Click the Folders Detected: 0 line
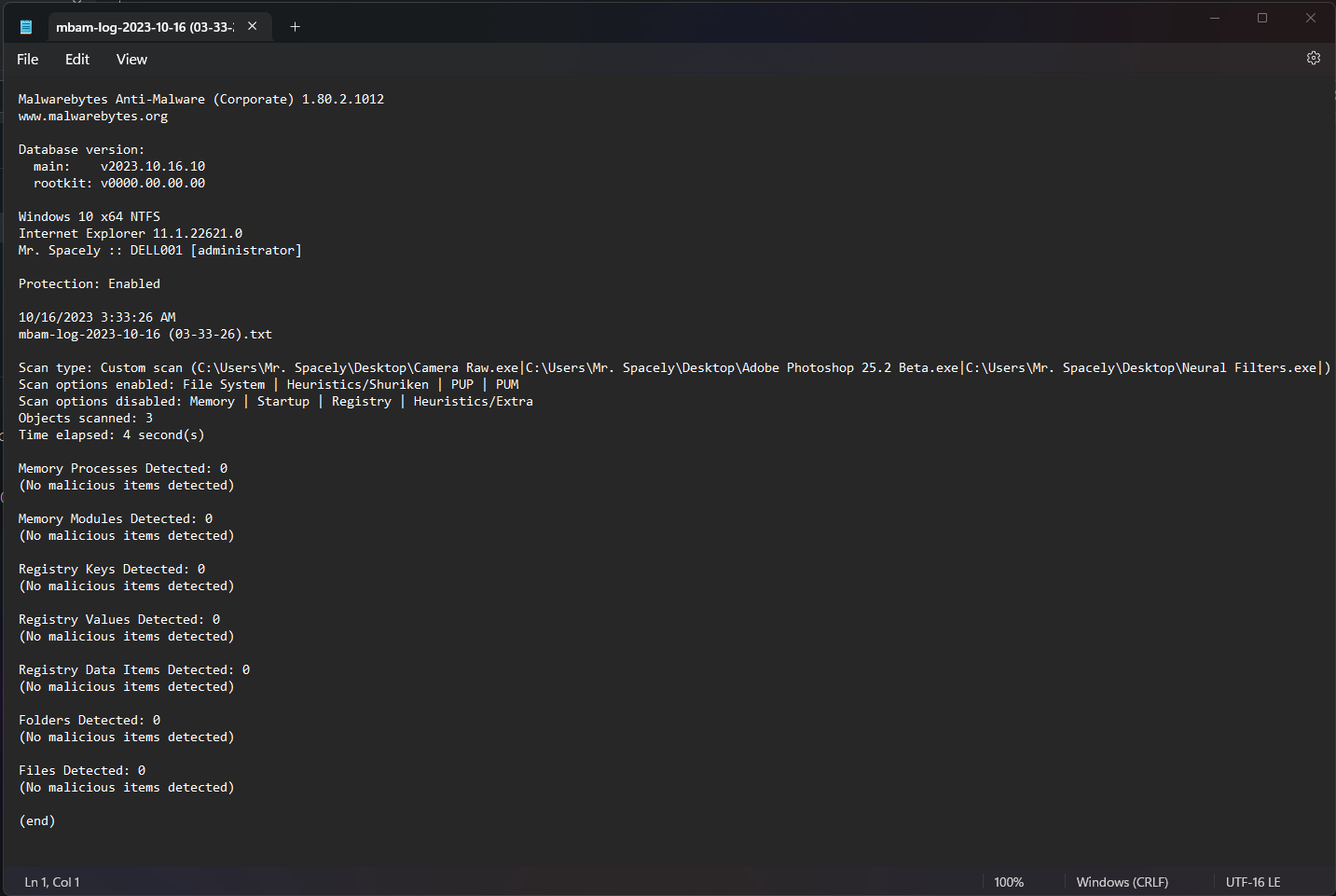 pyautogui.click(x=90, y=720)
